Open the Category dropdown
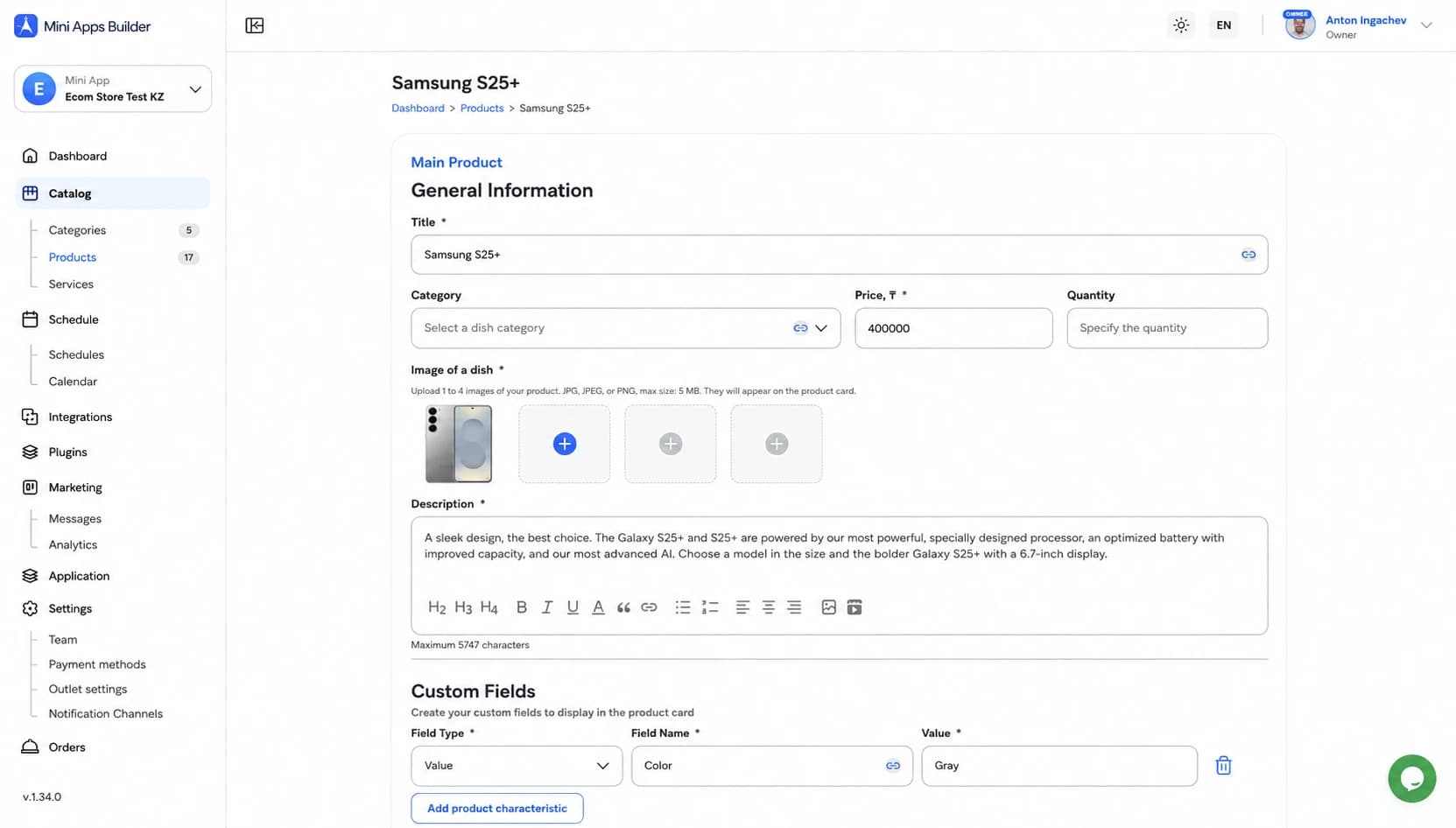This screenshot has height=828, width=1456. [625, 328]
